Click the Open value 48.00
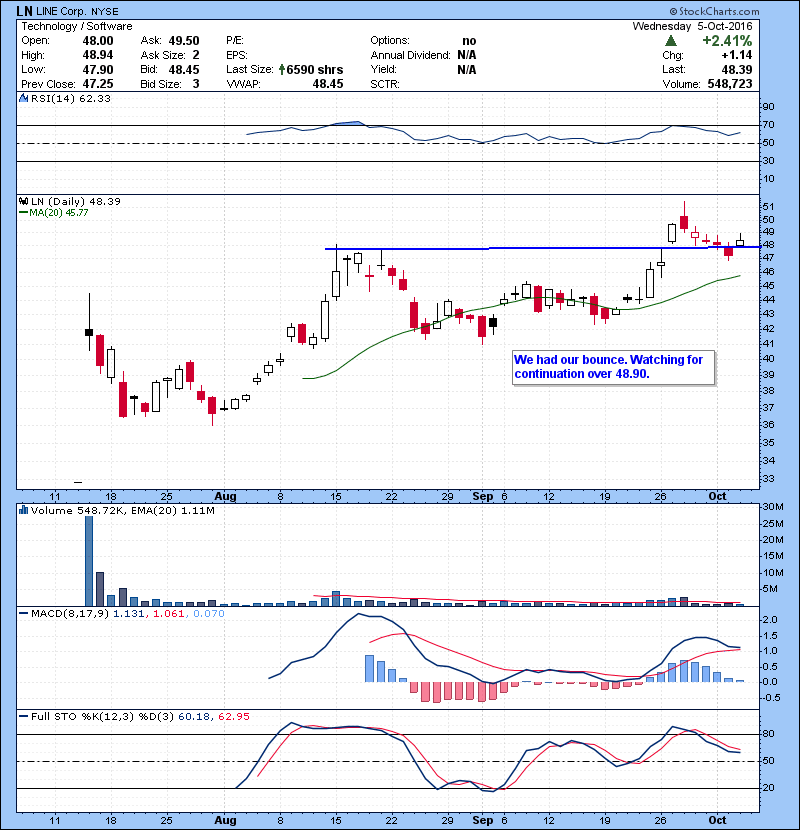The height and width of the screenshot is (830, 800). point(97,41)
